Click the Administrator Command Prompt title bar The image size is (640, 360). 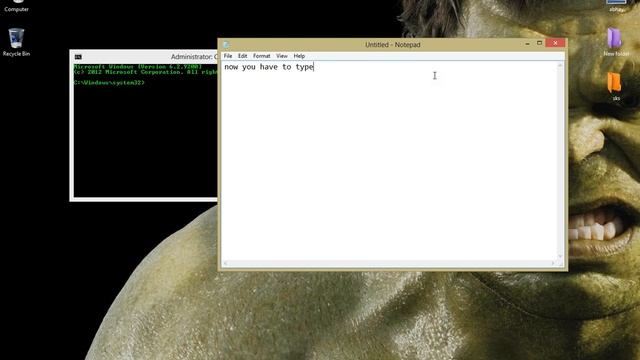144,57
